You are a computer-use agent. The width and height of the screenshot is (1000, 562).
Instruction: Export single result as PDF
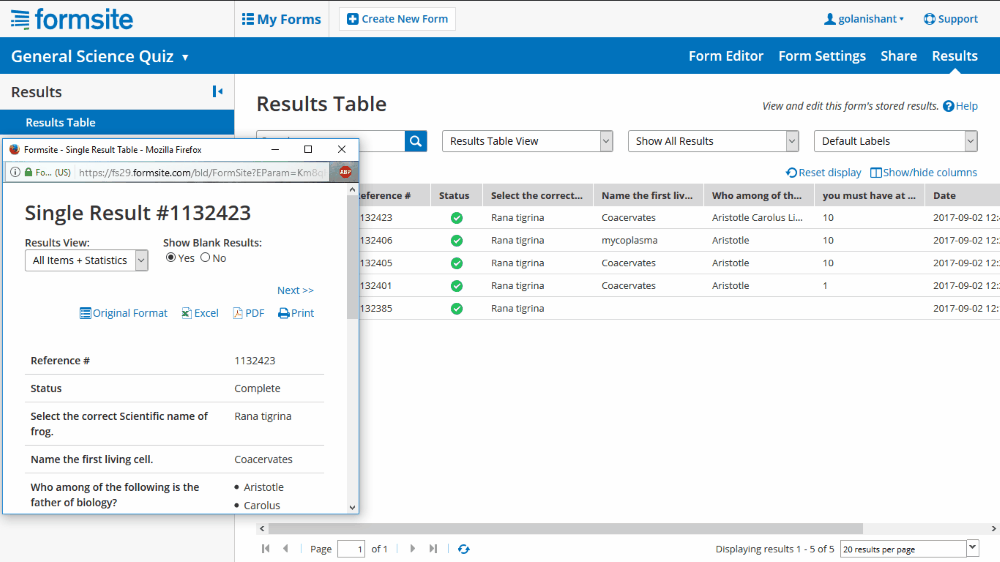click(x=249, y=313)
